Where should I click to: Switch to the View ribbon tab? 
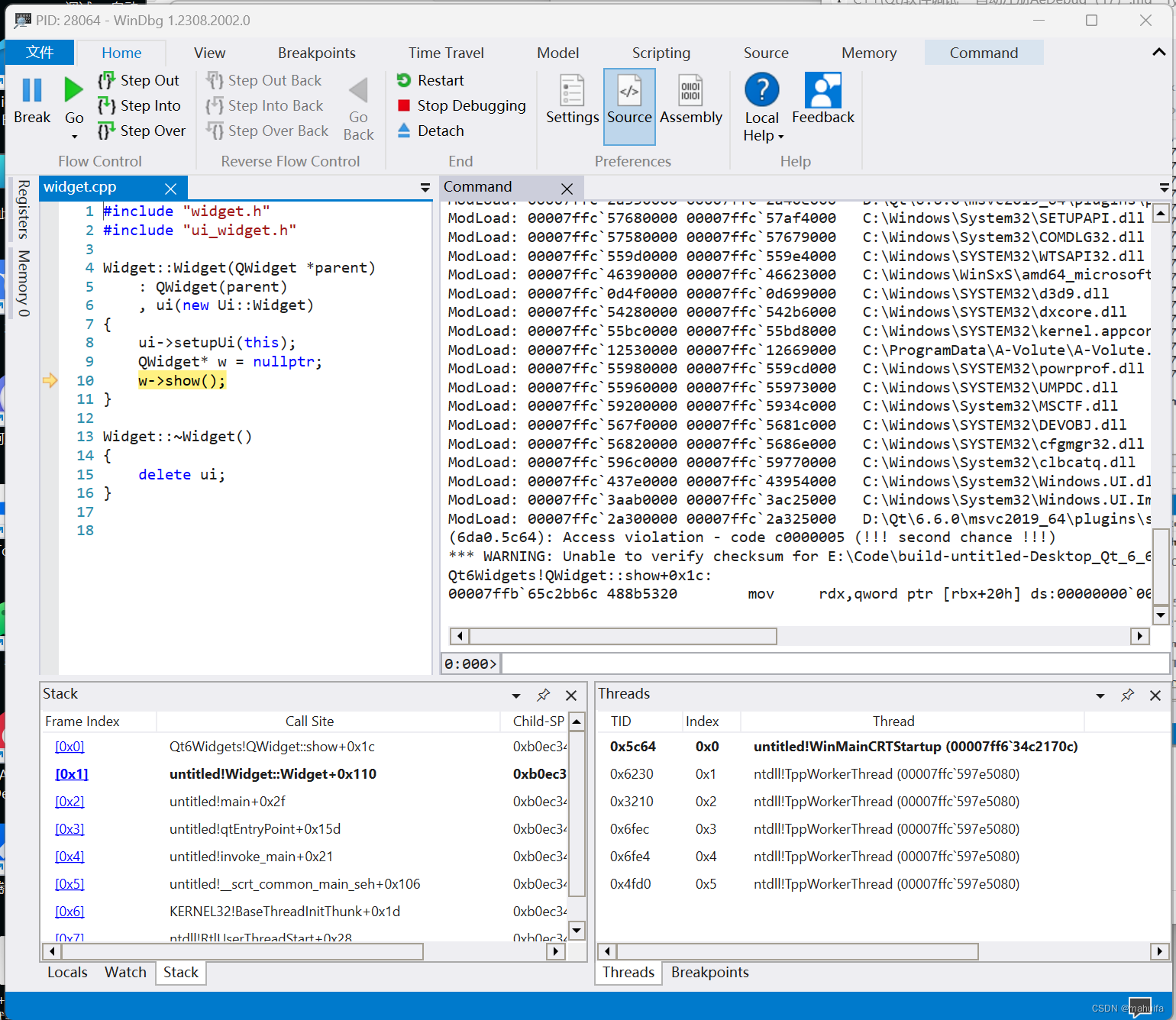click(x=209, y=53)
